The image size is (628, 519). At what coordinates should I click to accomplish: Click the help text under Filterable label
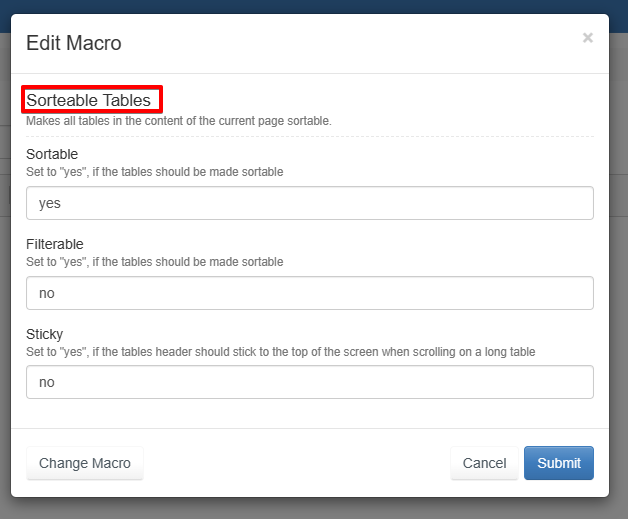155,262
